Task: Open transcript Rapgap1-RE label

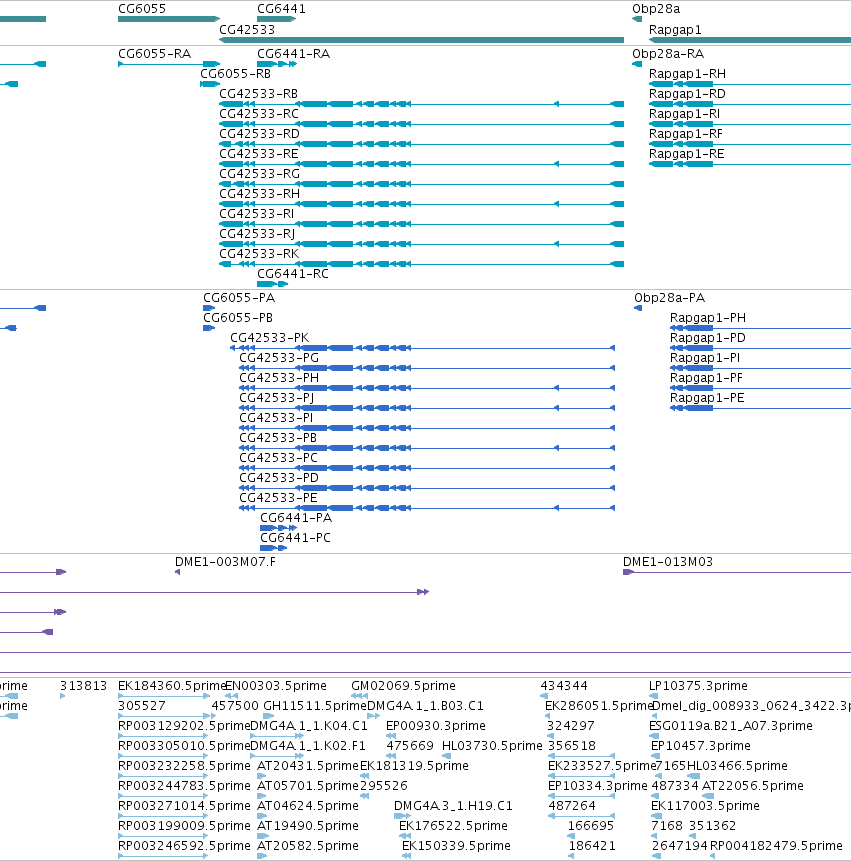Action: 686,154
